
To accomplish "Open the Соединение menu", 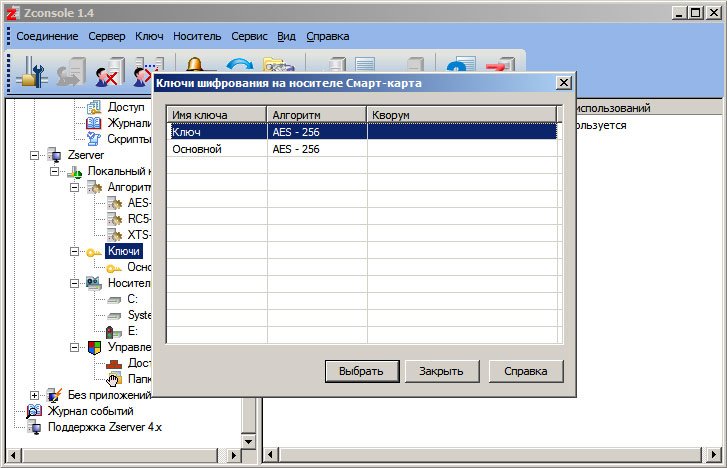I will (x=47, y=36).
